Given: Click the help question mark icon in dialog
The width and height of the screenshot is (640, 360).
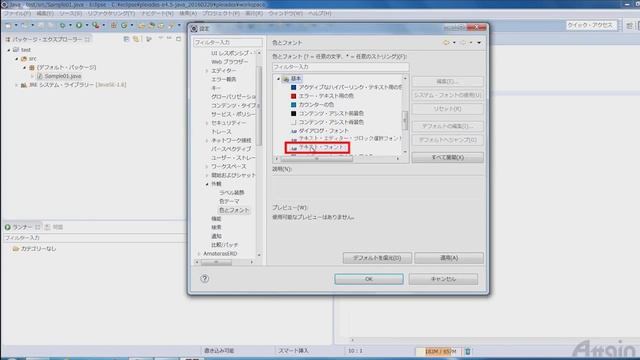Looking at the screenshot, I should [x=204, y=279].
